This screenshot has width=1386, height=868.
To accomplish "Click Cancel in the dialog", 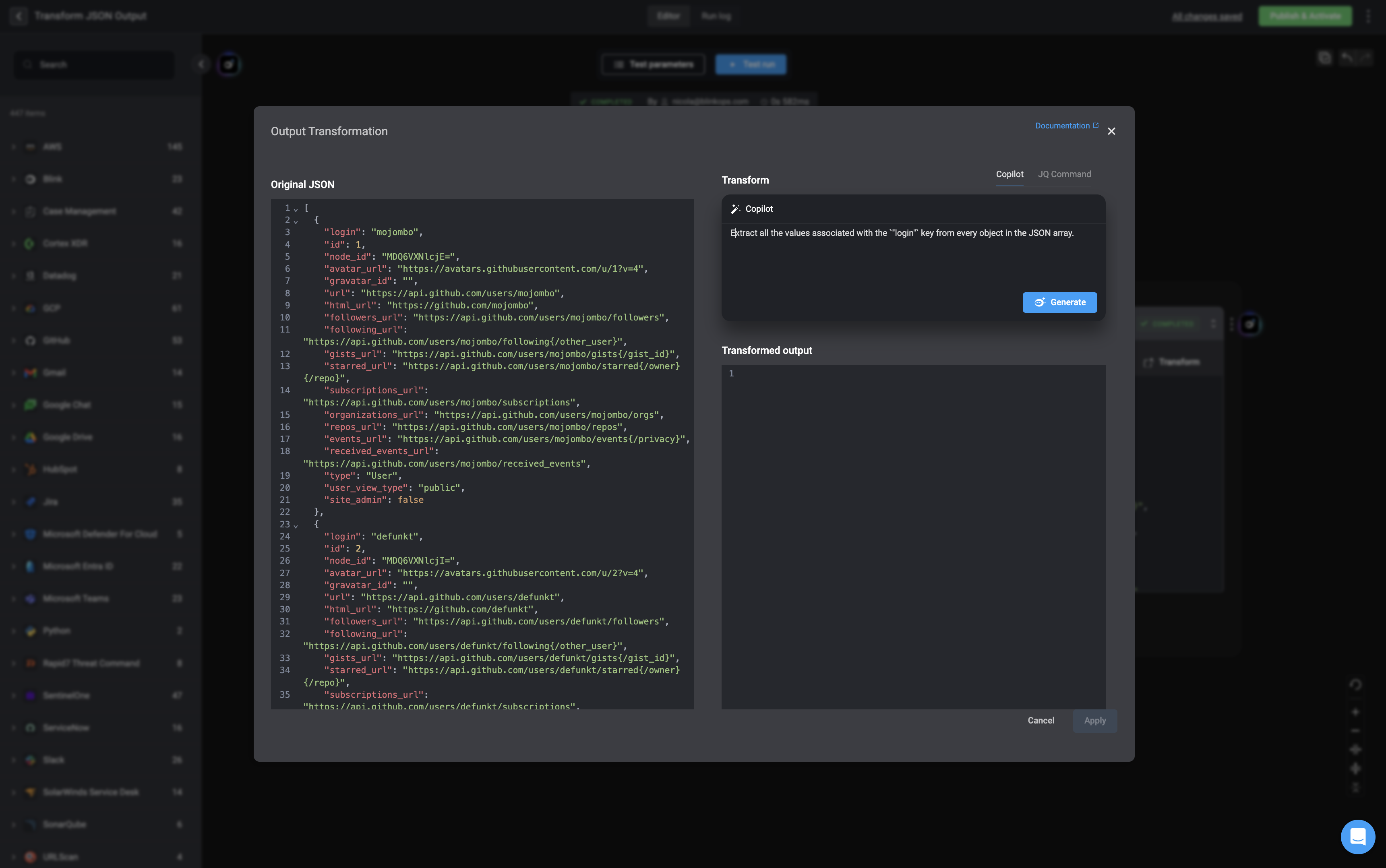I will (1041, 721).
